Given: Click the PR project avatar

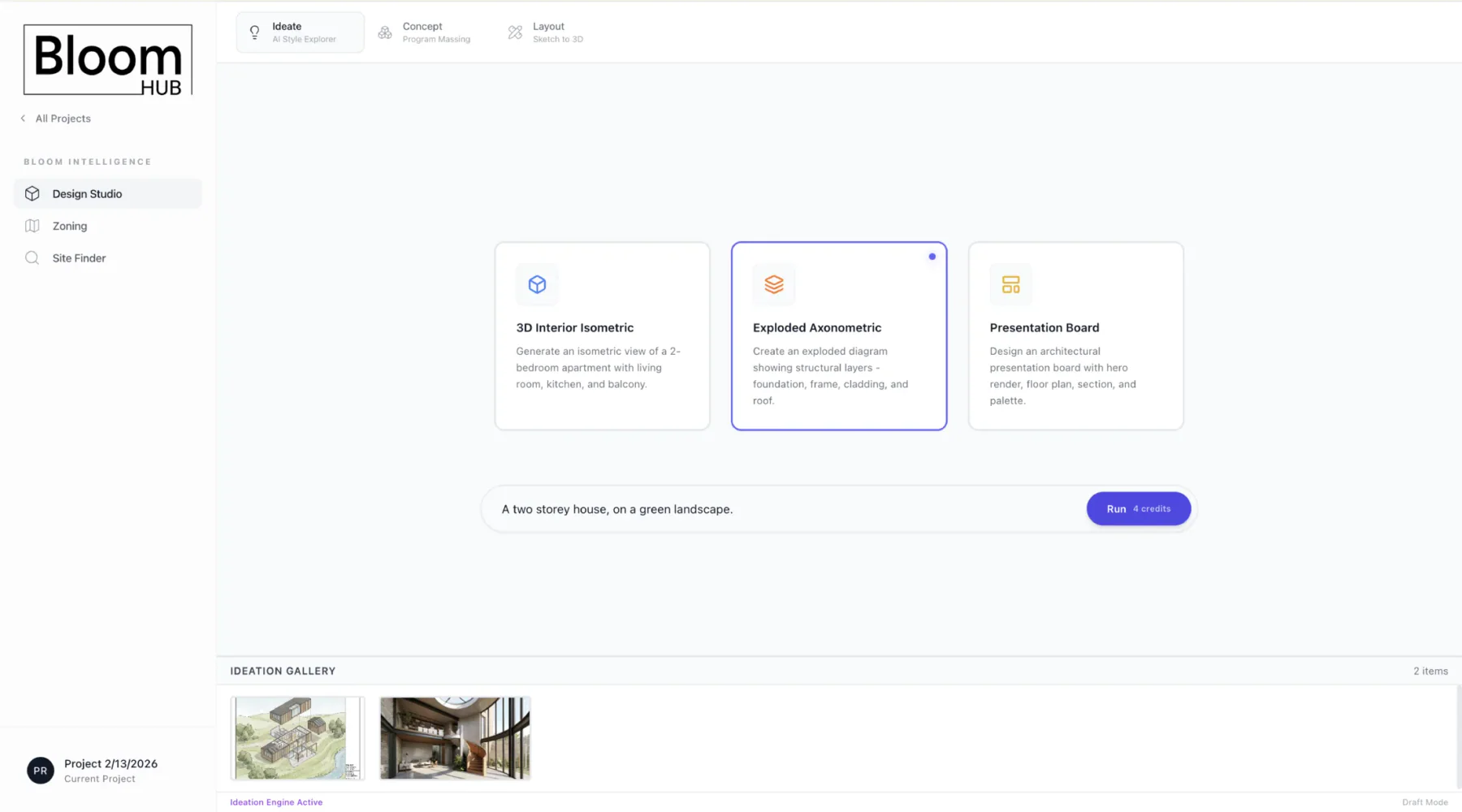Looking at the screenshot, I should [x=41, y=771].
